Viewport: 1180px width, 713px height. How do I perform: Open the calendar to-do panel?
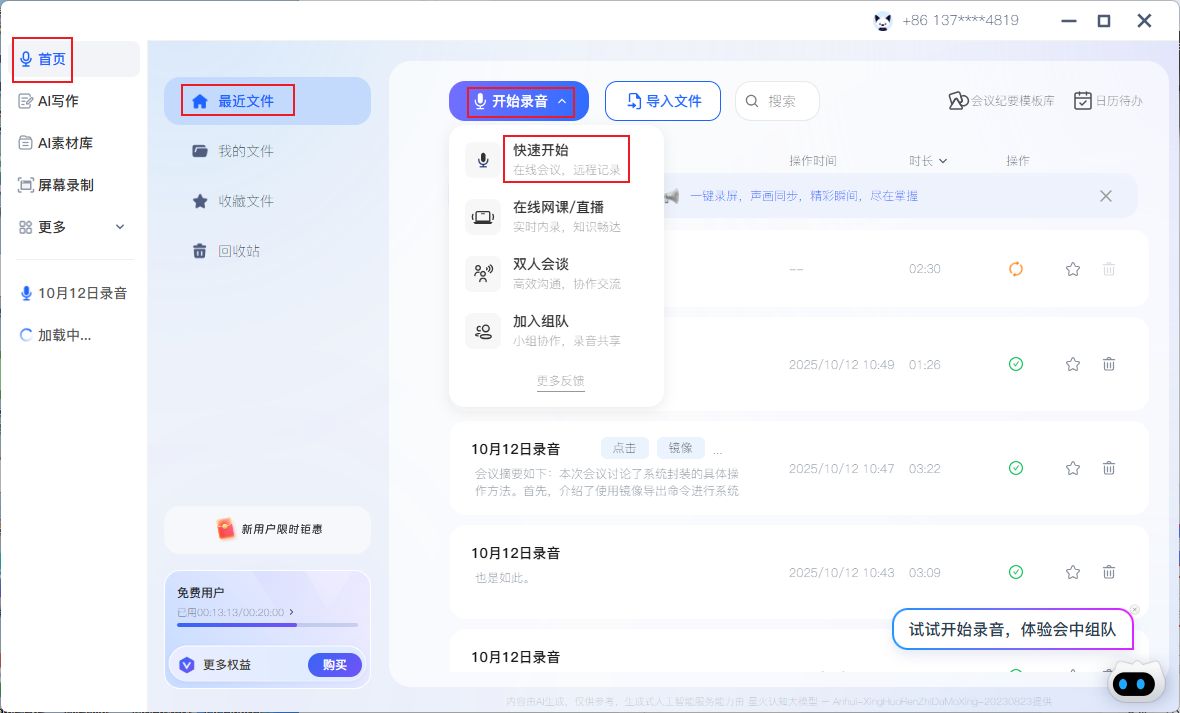(1108, 101)
